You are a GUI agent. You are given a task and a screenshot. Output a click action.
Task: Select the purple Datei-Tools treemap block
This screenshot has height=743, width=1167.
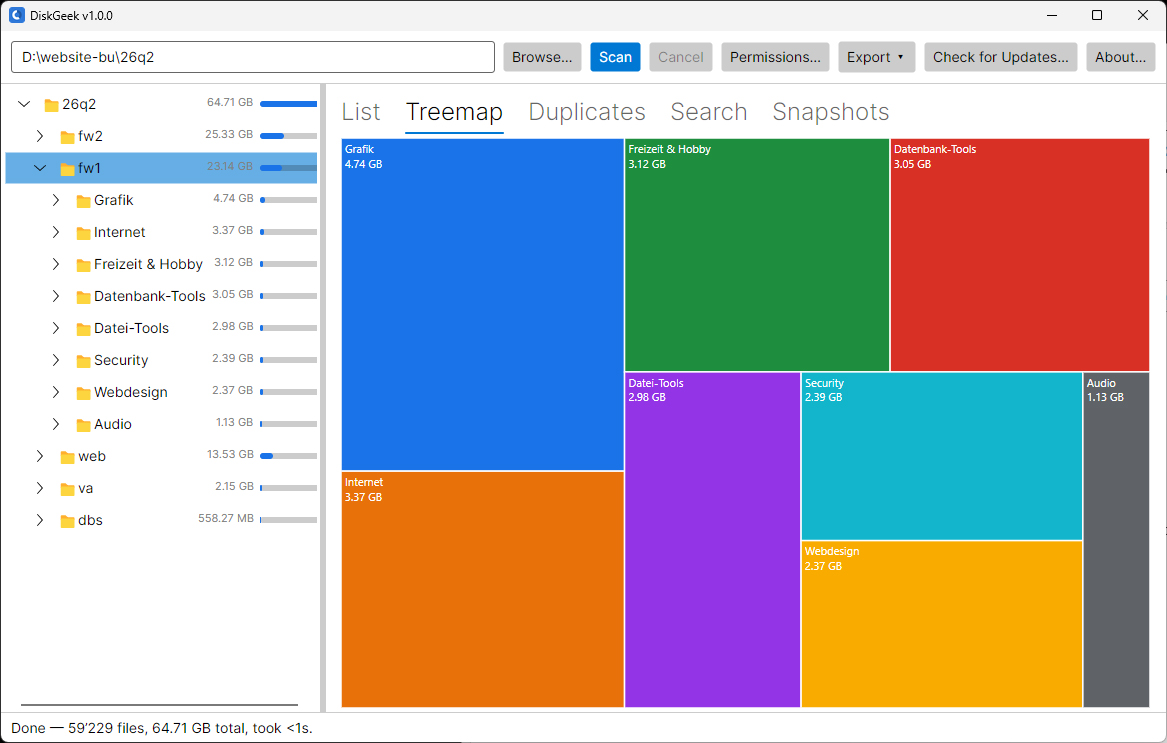click(x=712, y=540)
